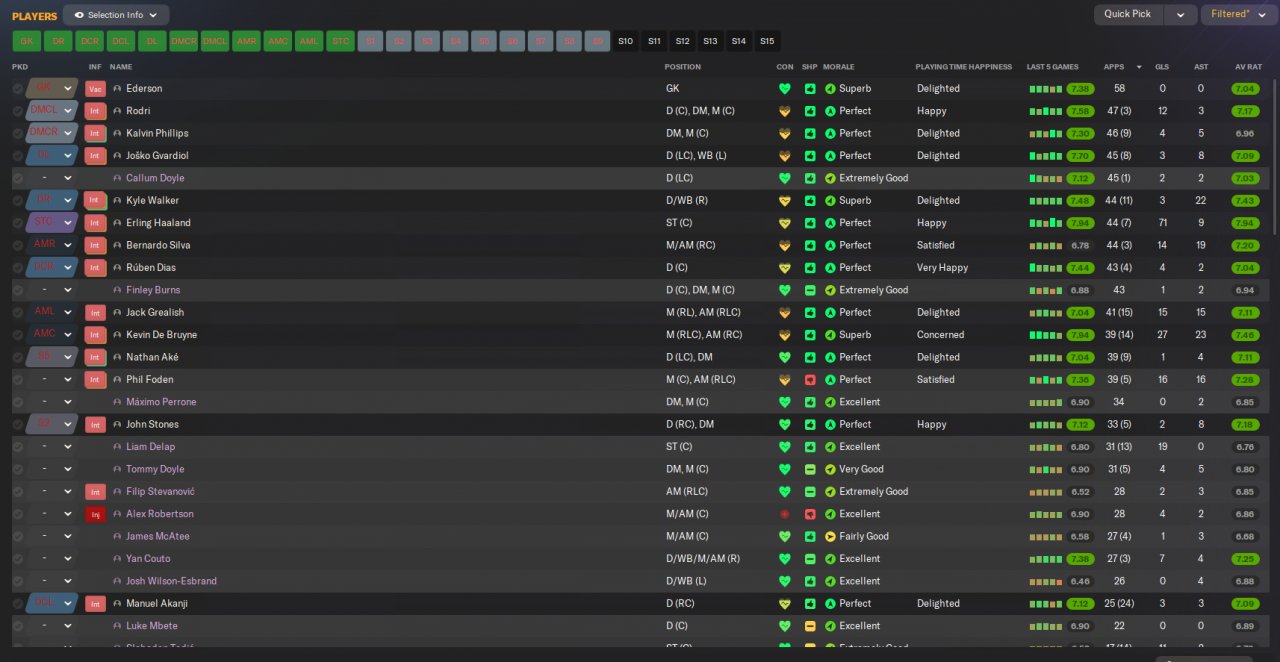Sort by the AV RAT column header
The image size is (1280, 662).
tap(1248, 67)
